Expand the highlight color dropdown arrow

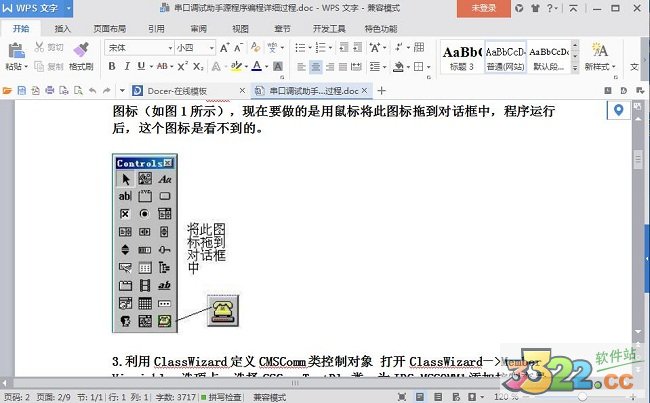(246, 66)
